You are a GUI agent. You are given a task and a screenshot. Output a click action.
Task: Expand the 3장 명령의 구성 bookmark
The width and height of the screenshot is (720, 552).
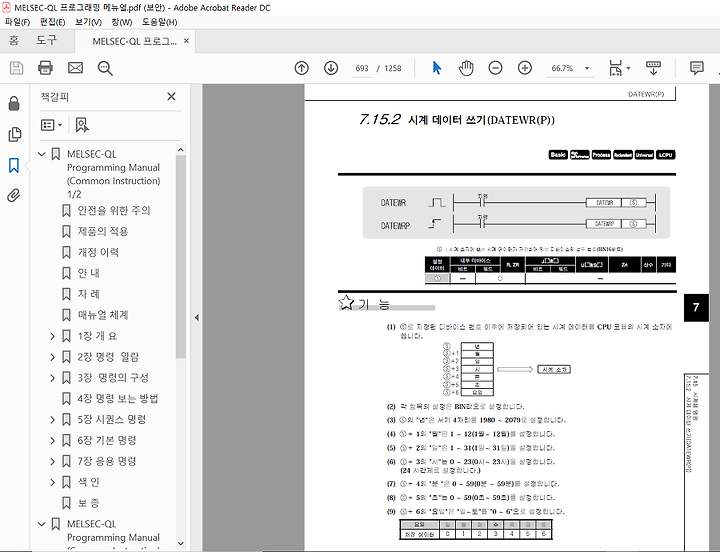pyautogui.click(x=52, y=378)
